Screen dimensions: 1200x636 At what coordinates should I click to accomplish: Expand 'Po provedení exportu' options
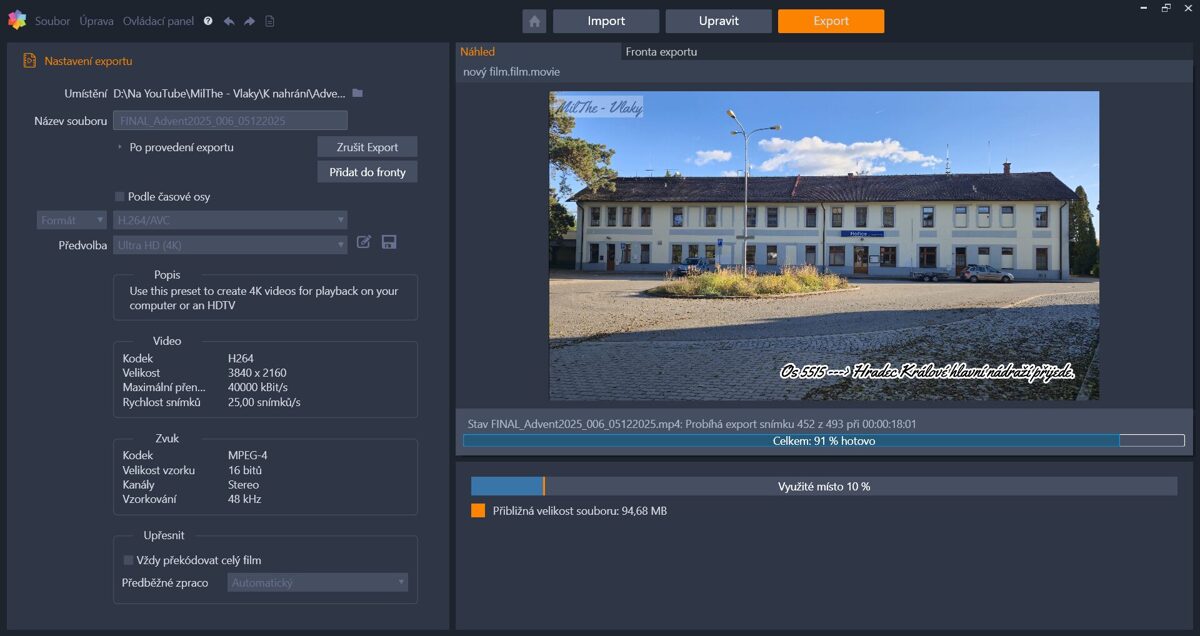coord(120,147)
